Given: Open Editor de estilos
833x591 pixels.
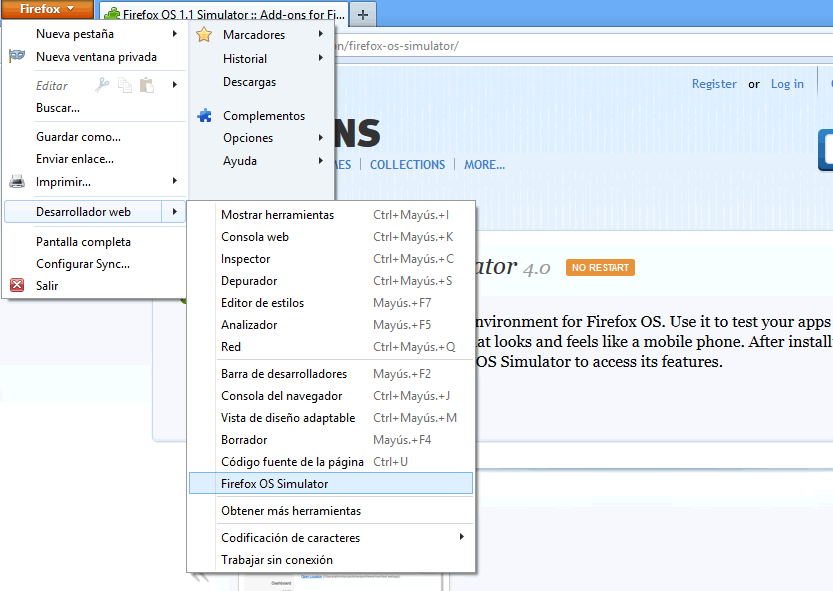Looking at the screenshot, I should pyautogui.click(x=330, y=303).
